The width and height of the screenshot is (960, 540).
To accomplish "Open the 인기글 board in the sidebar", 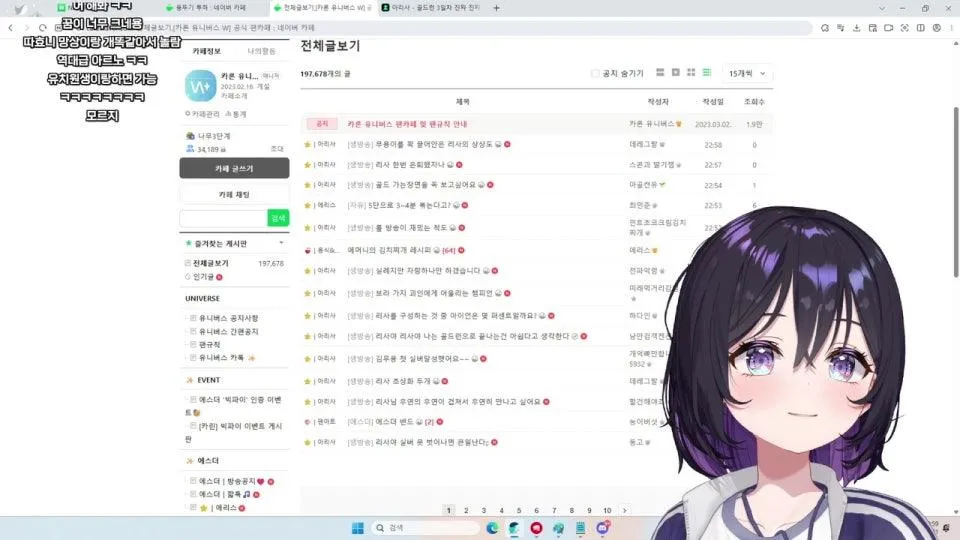I will click(203, 277).
